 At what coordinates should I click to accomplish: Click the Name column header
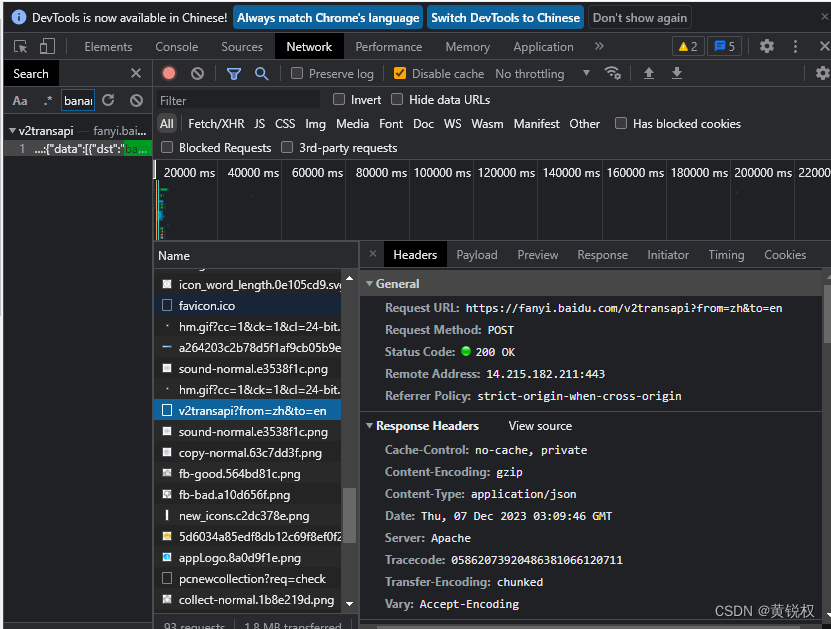click(x=256, y=255)
